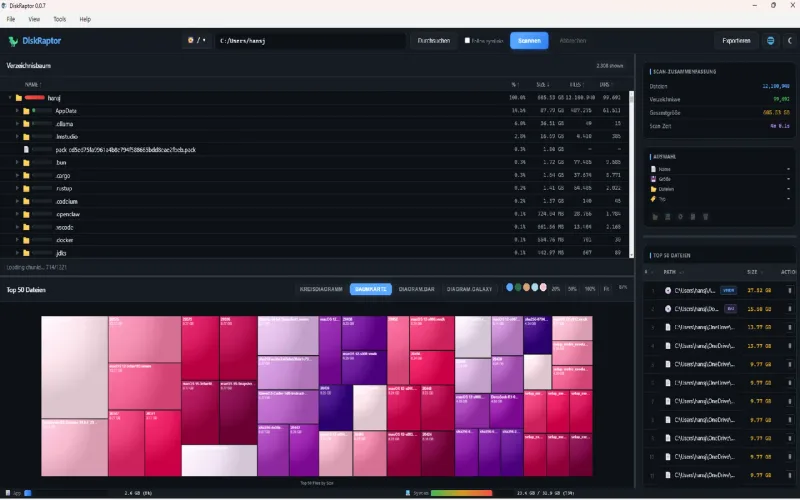Expand the .lmstudio folder

(x=17, y=137)
